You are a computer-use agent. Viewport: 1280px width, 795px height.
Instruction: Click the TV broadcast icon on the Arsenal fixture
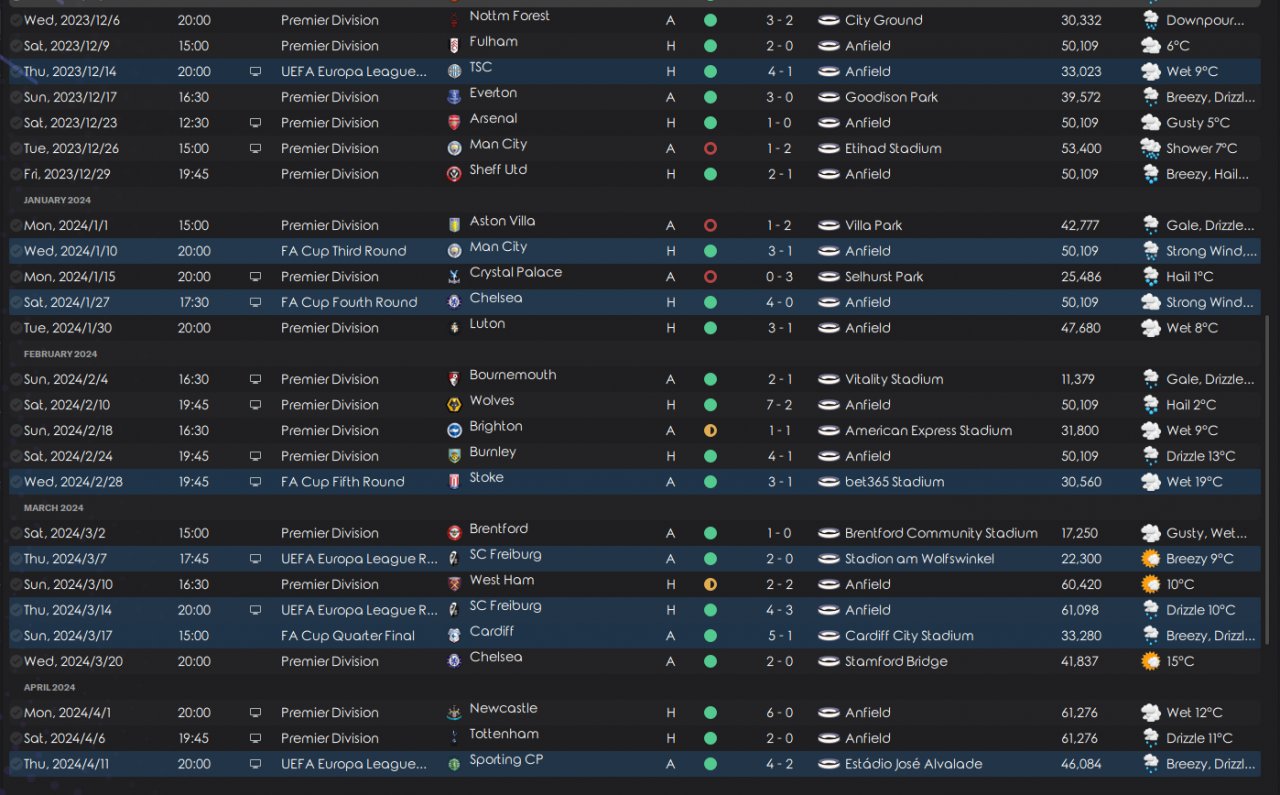tap(255, 123)
